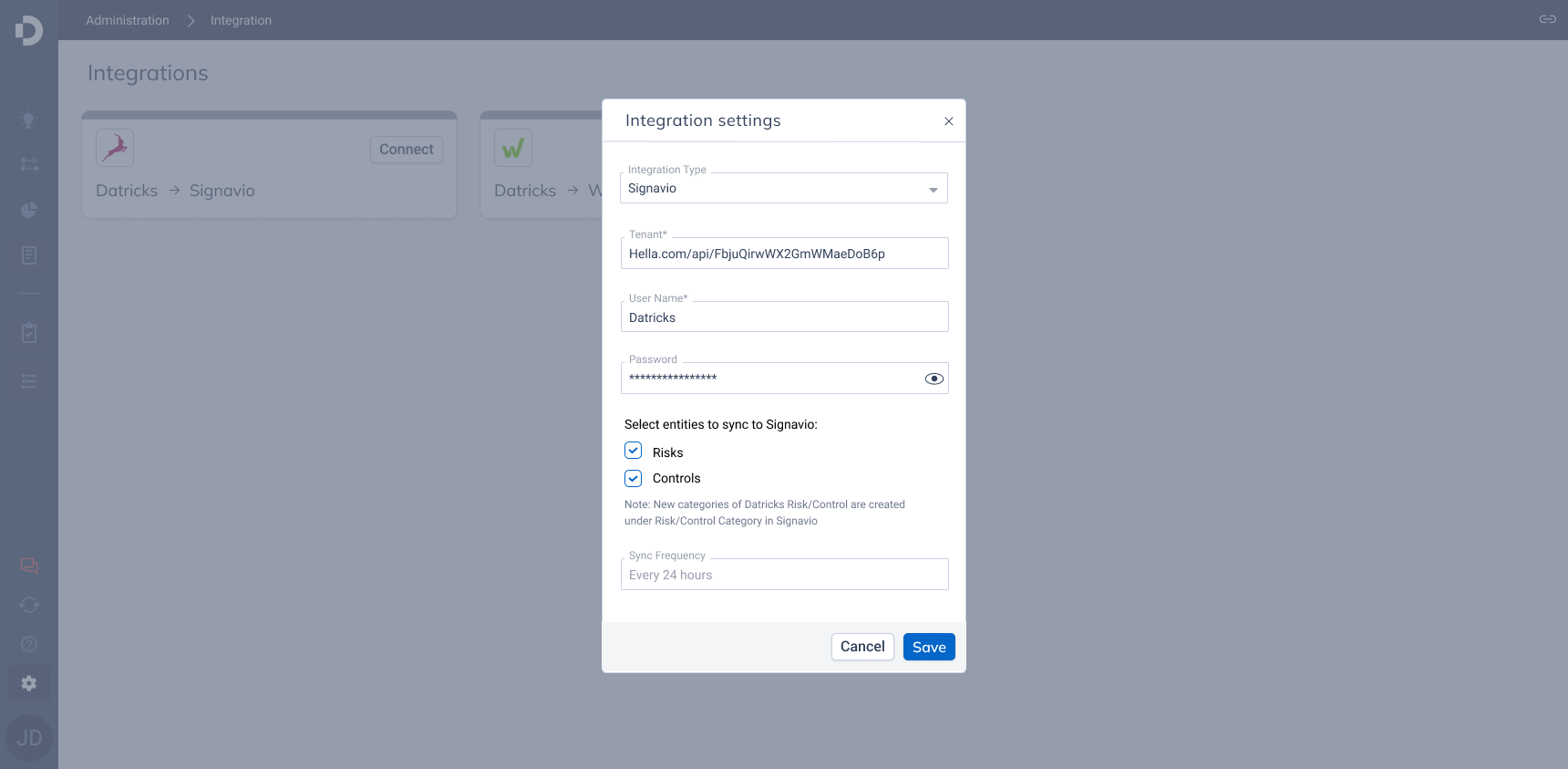Click the sync refresh sidebar icon

pos(29,605)
